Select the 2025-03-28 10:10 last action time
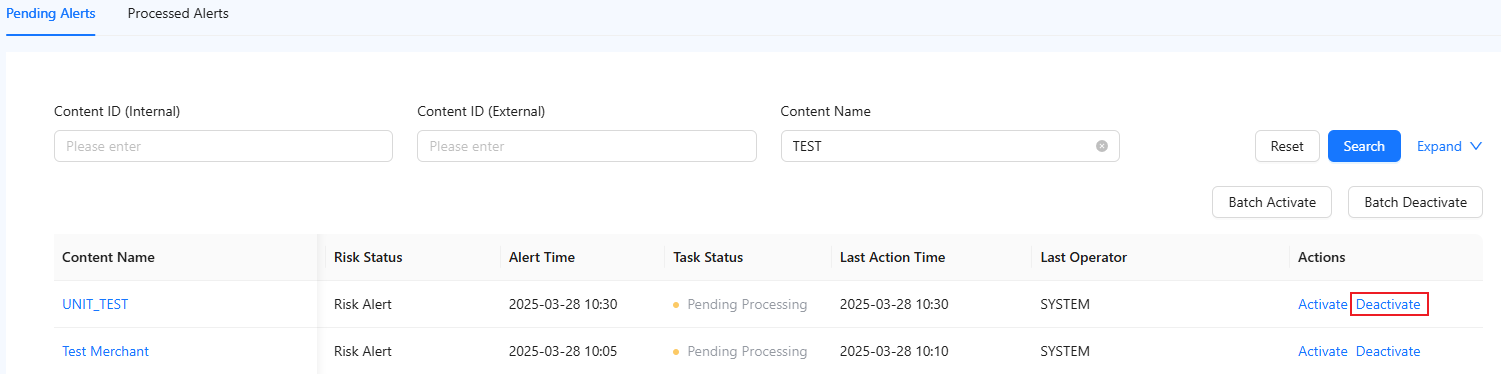Viewport: 1501px width, 374px height. point(894,351)
